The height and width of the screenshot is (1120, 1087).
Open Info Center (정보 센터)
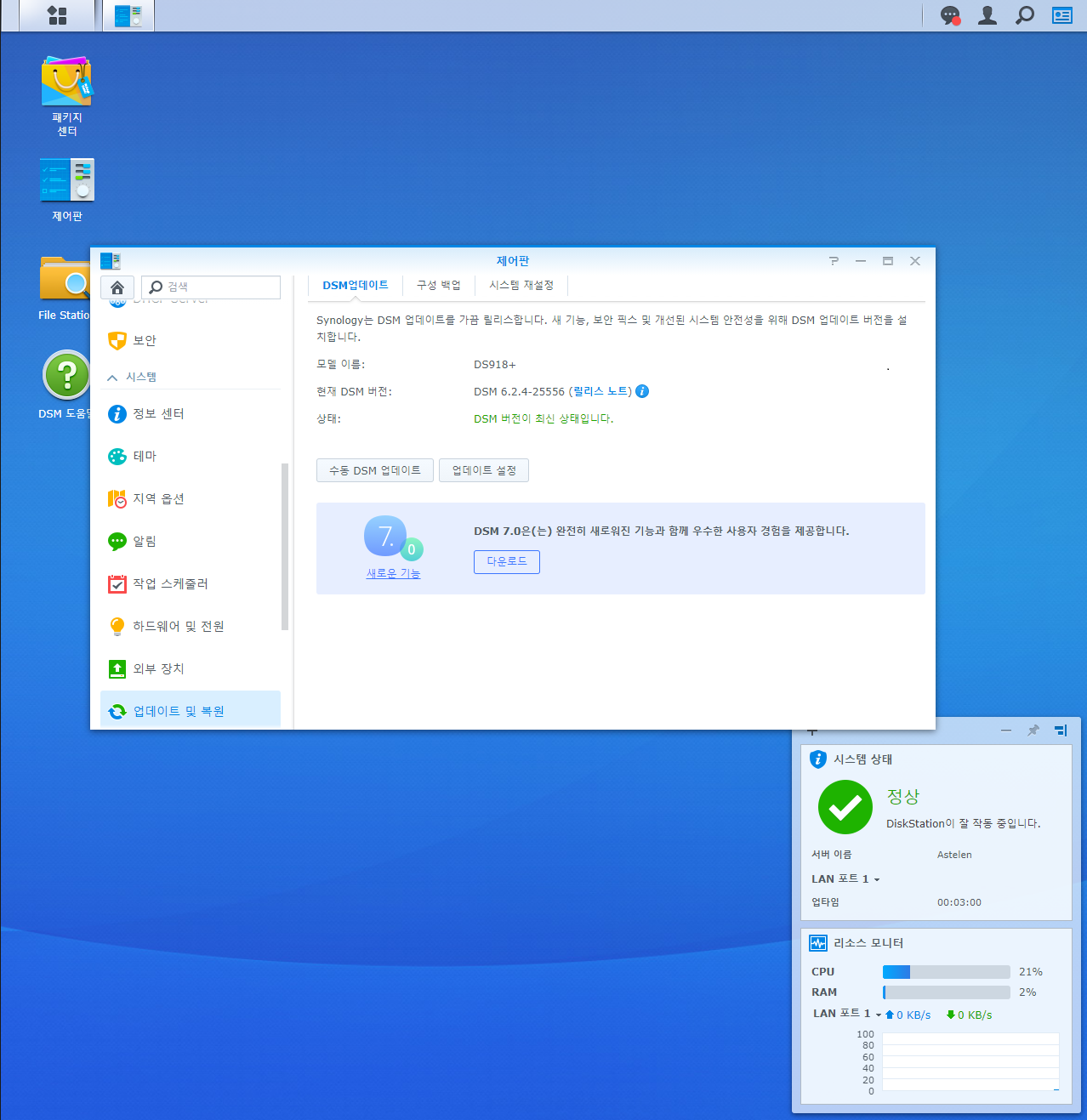(191, 413)
